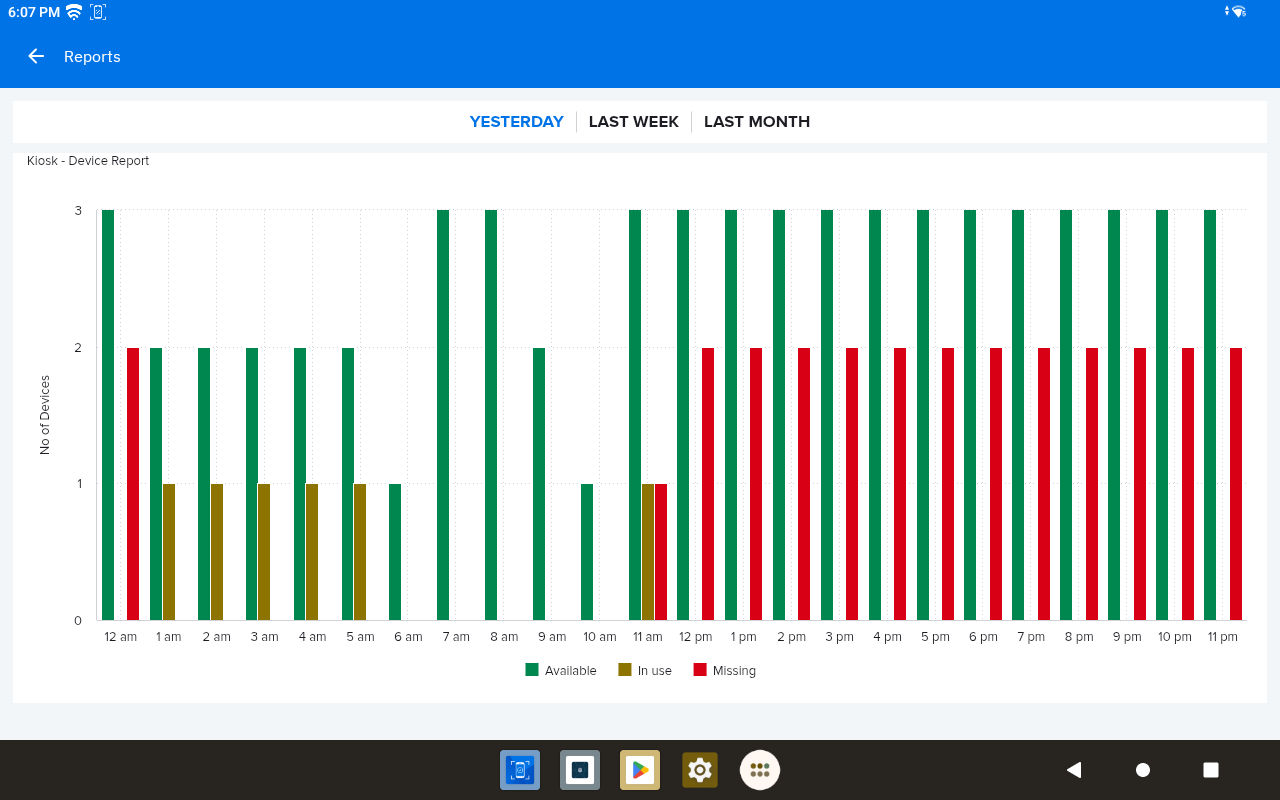
Task: Switch to the LAST WEEK tab
Action: (633, 122)
